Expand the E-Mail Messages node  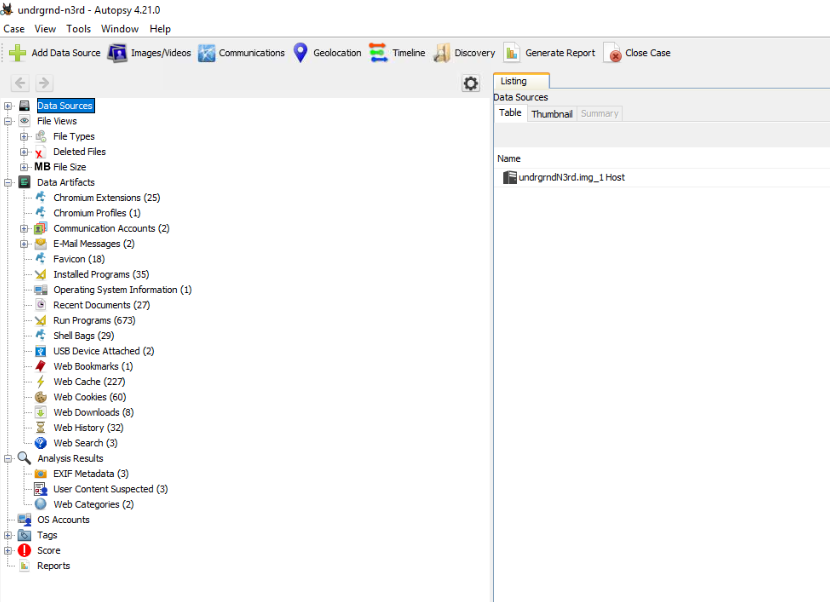click(x=24, y=244)
